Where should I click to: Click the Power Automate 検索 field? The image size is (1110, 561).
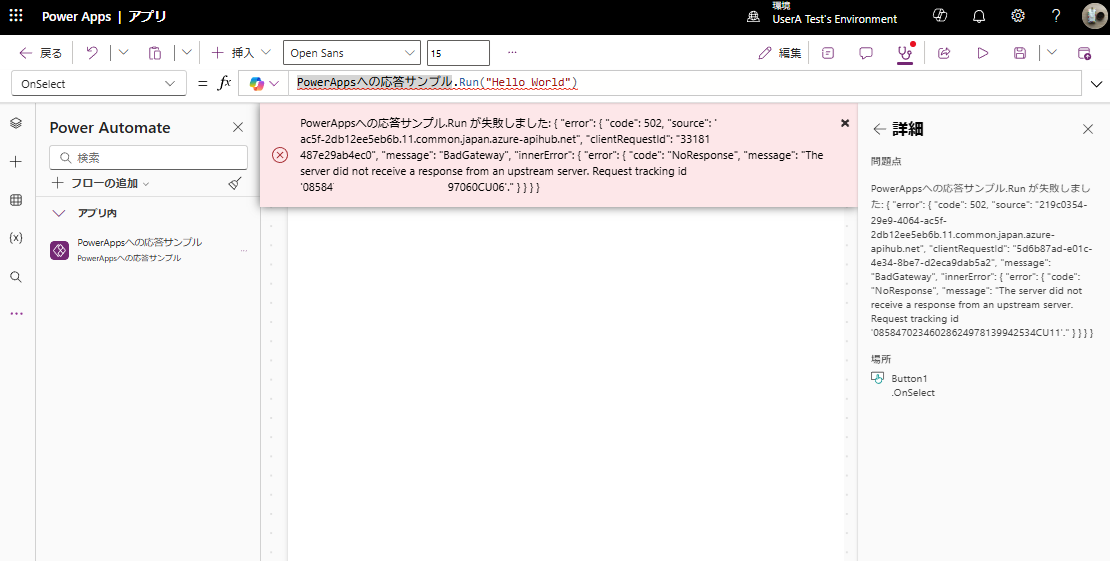click(148, 157)
